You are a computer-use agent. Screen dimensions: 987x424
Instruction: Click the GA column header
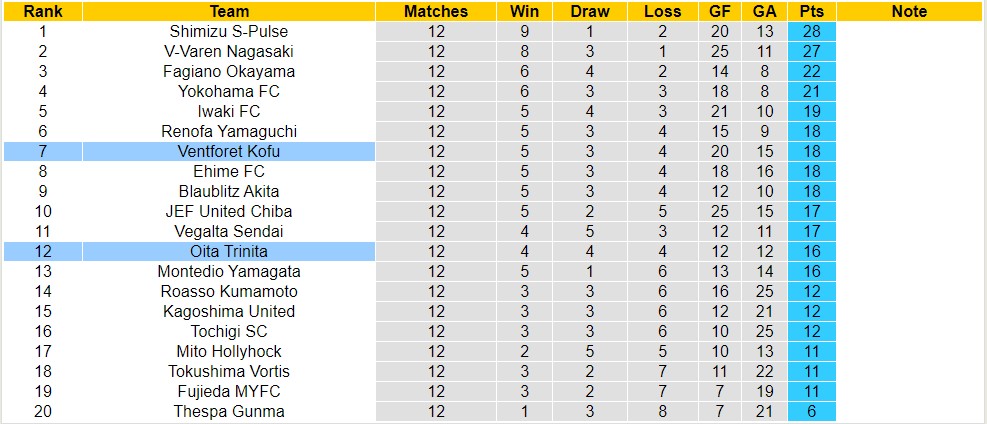click(763, 11)
